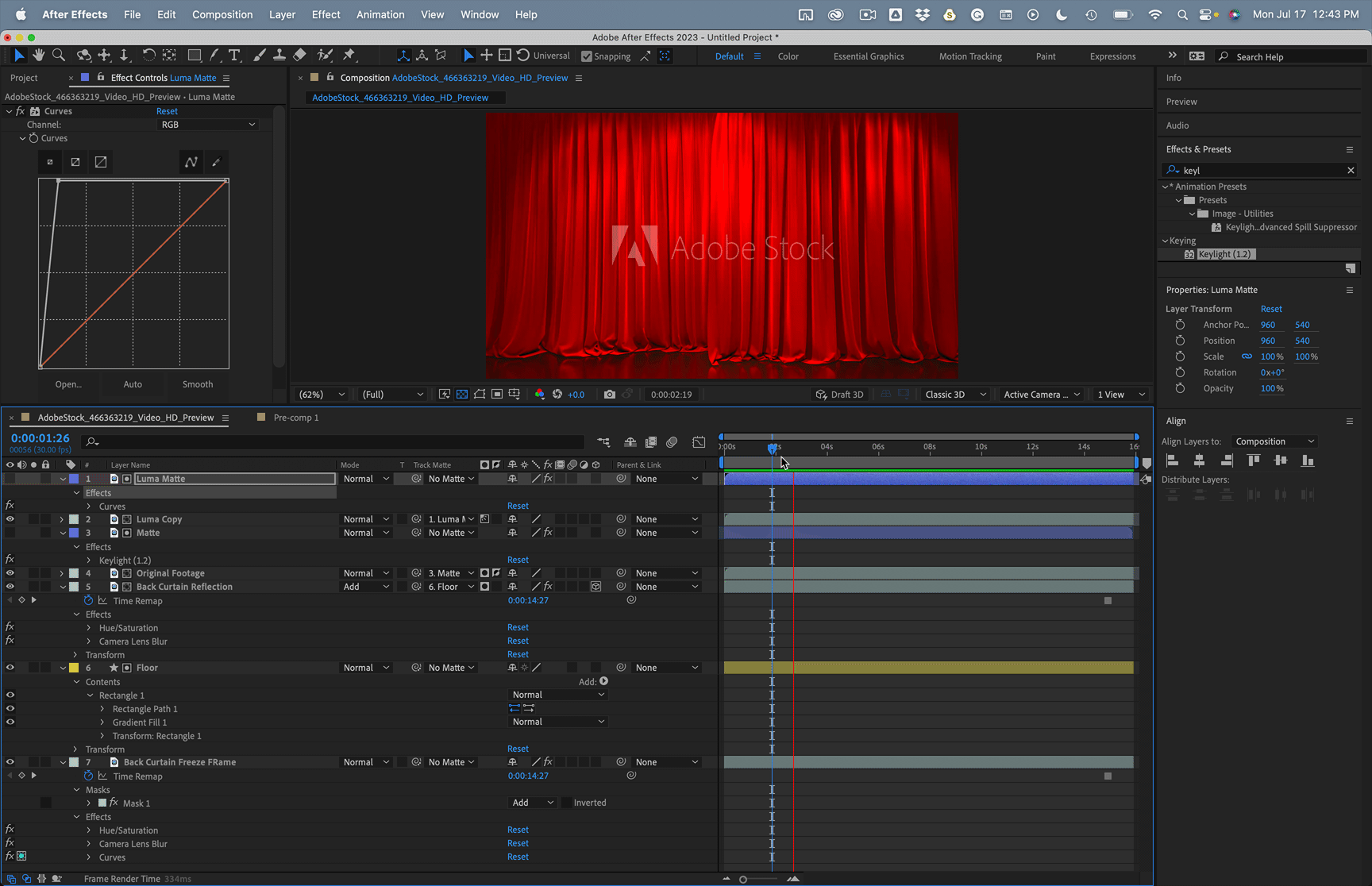This screenshot has height=886, width=1372.
Task: Click the yellow label color of Floor layer
Action: (x=74, y=668)
